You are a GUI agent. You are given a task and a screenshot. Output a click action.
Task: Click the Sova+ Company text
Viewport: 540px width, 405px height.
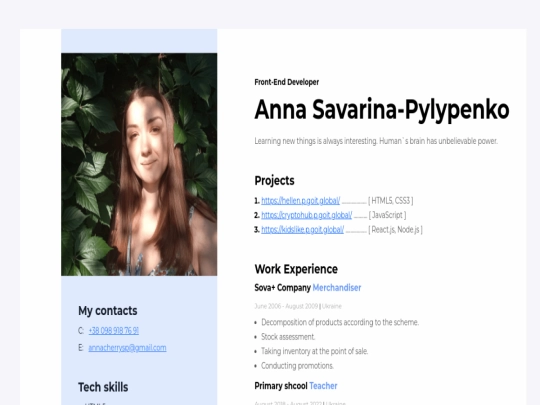pos(282,288)
